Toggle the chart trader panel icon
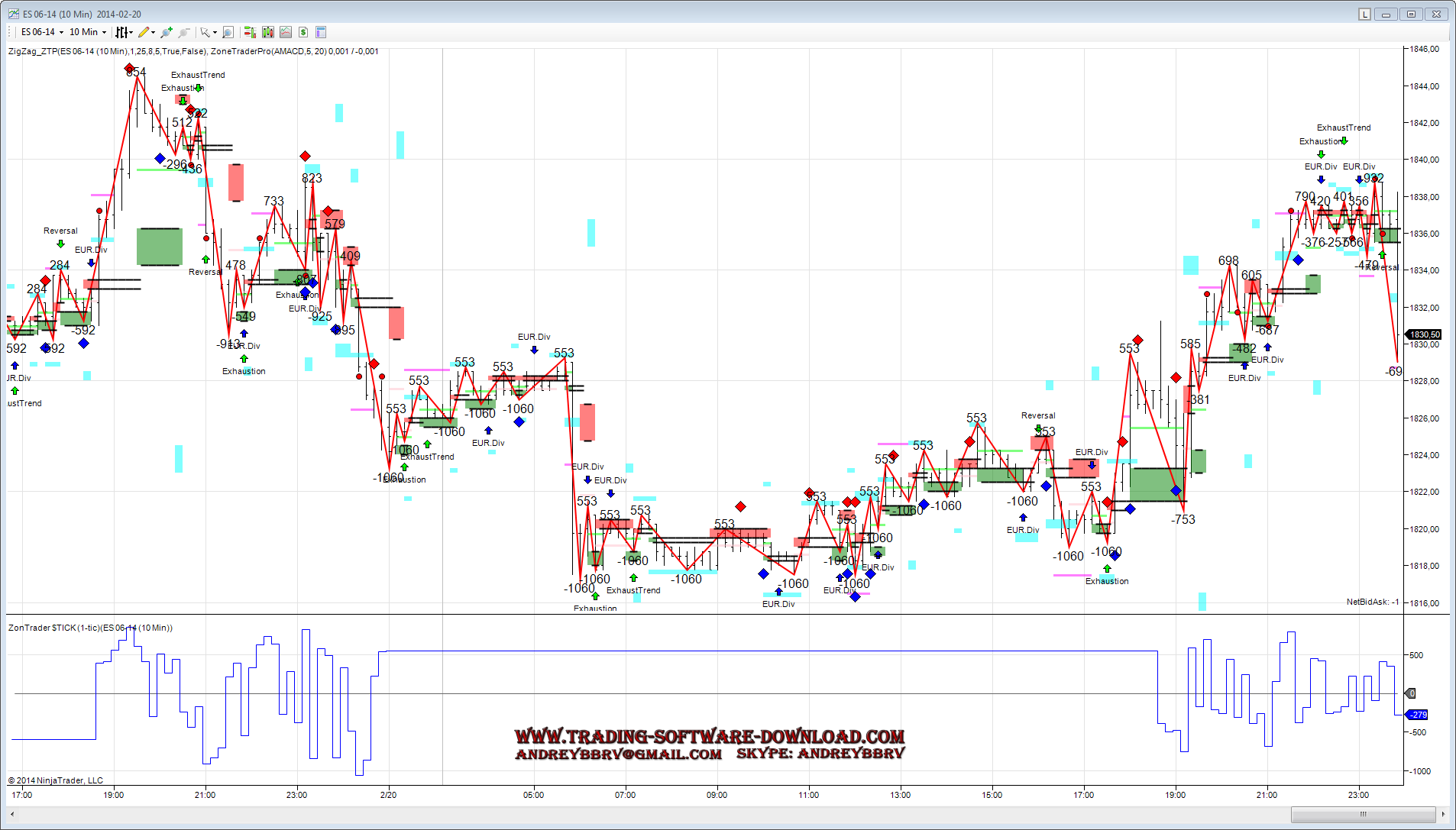 250,32
